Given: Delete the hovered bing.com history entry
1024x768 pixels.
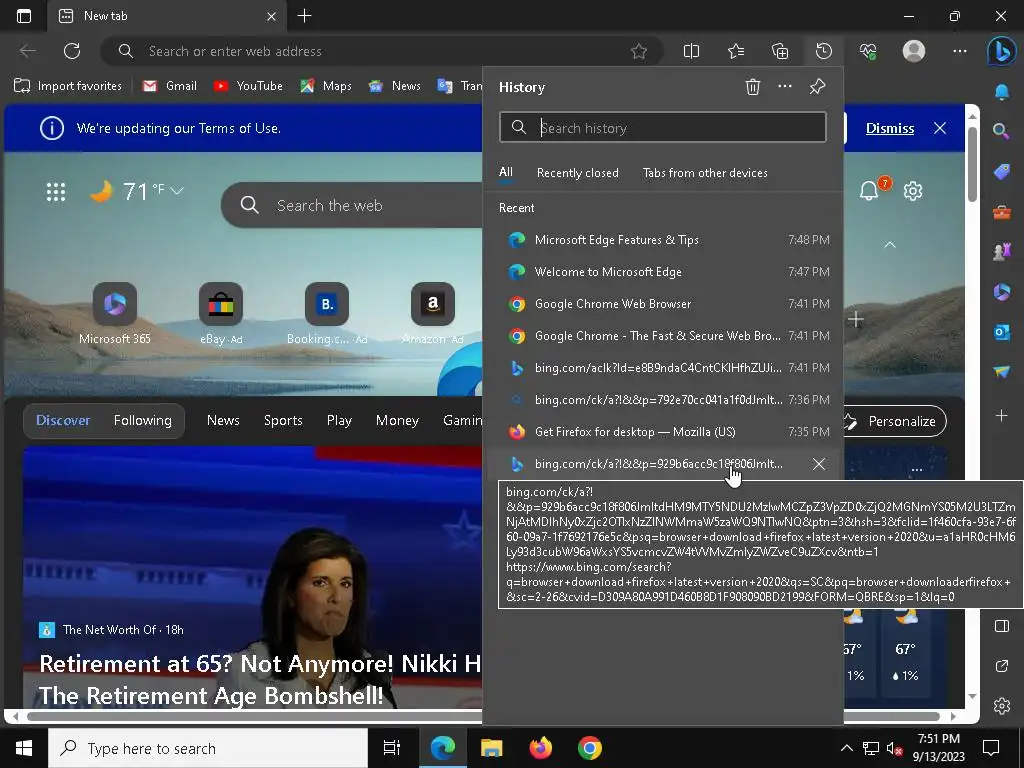Looking at the screenshot, I should pos(818,464).
